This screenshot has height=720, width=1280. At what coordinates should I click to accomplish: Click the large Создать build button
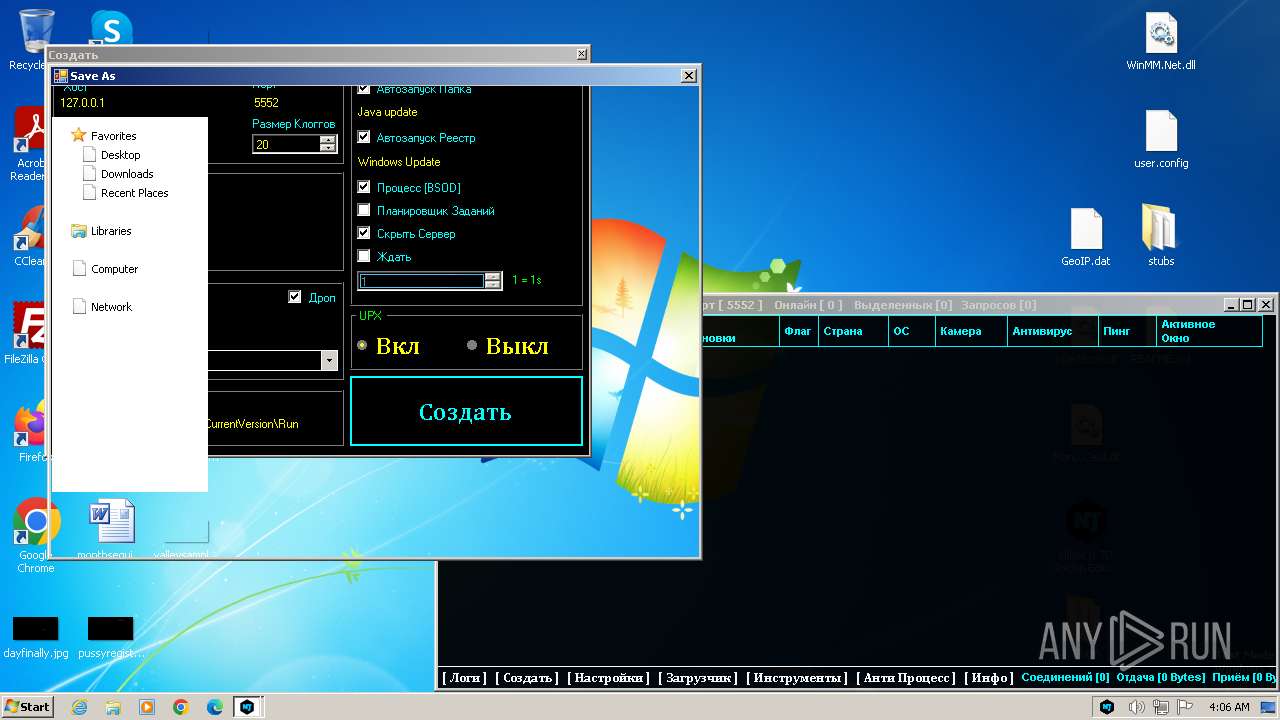click(x=466, y=411)
